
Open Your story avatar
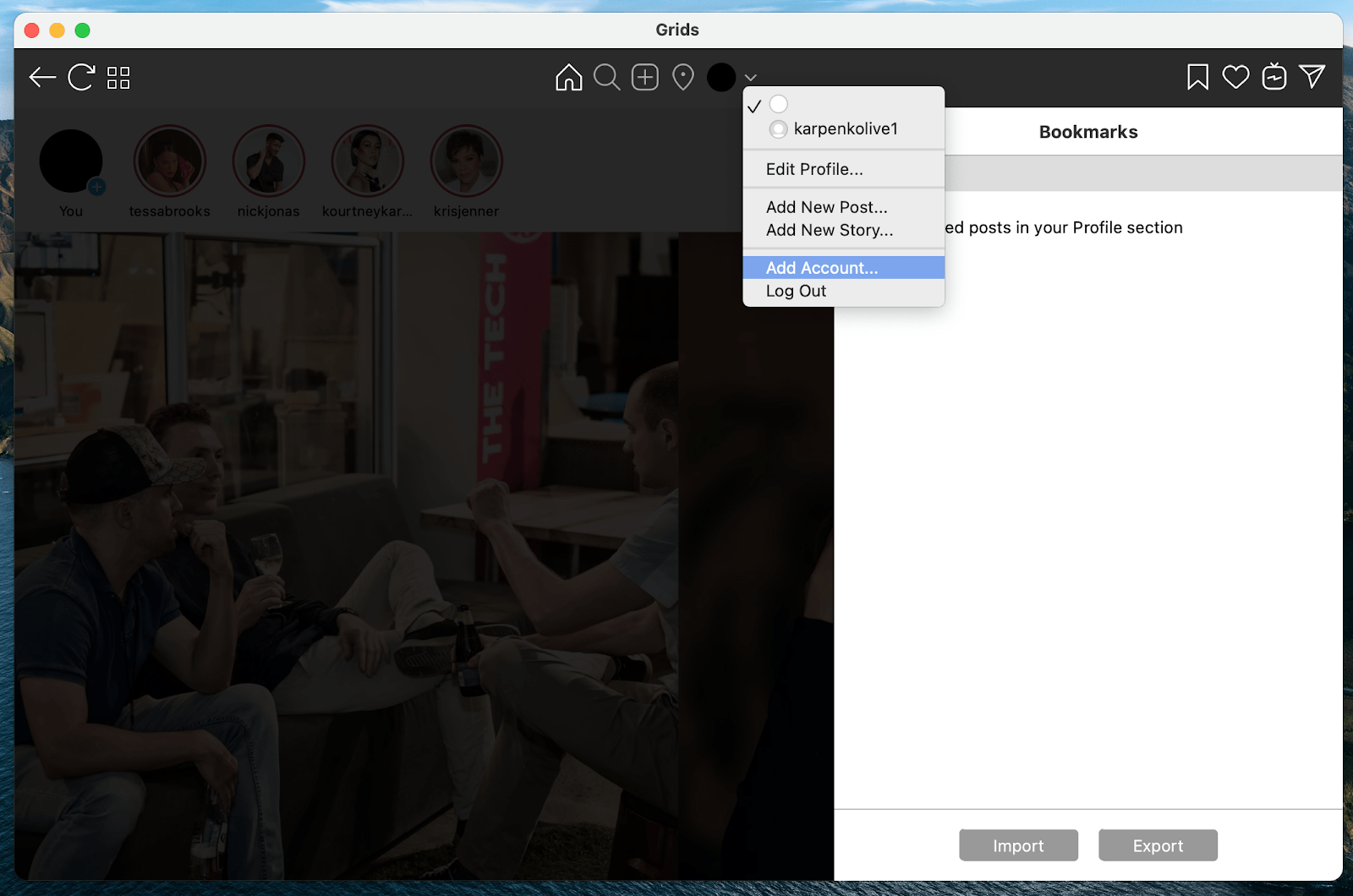(71, 161)
